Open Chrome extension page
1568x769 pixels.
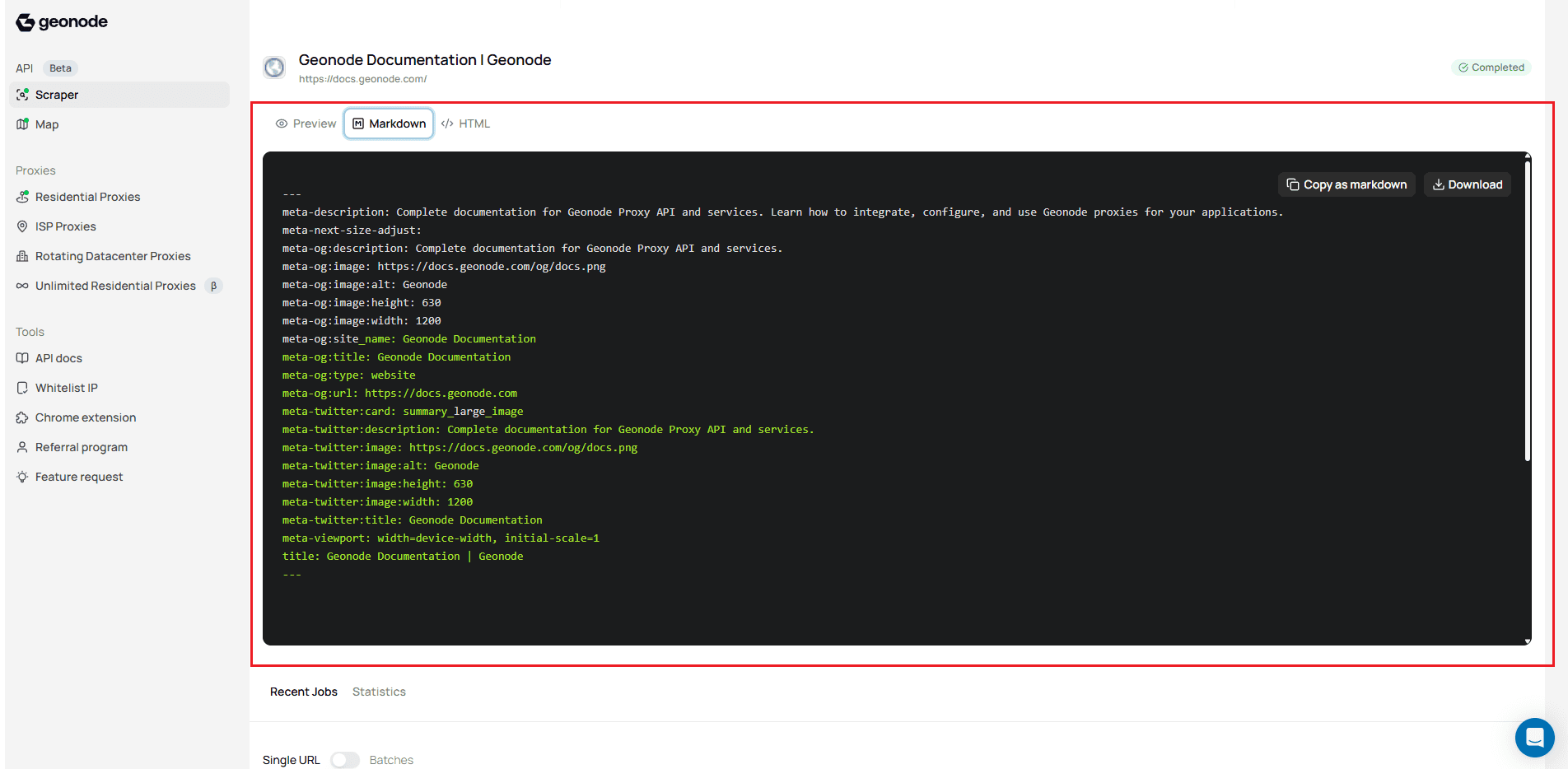(119, 417)
